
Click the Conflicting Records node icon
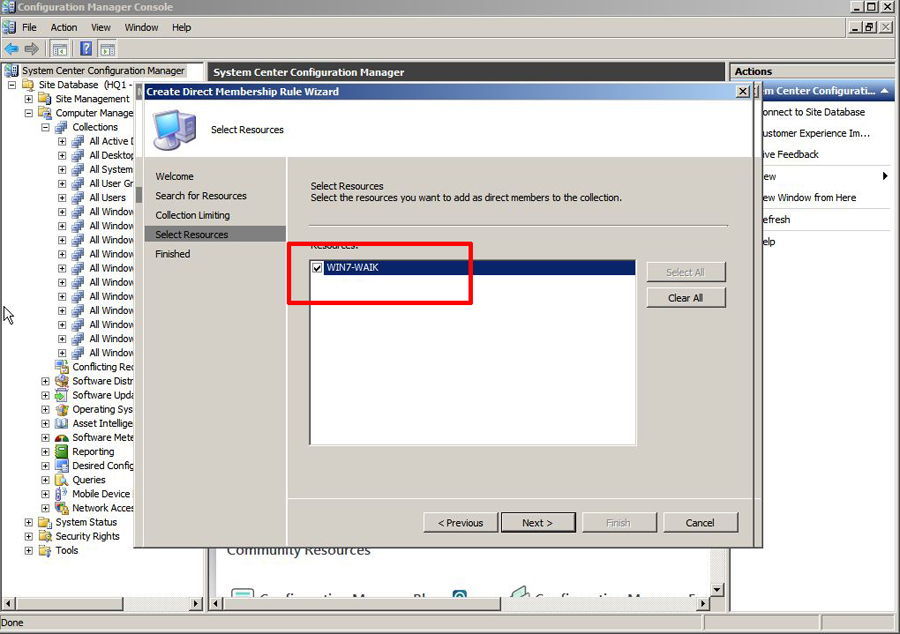click(x=61, y=367)
